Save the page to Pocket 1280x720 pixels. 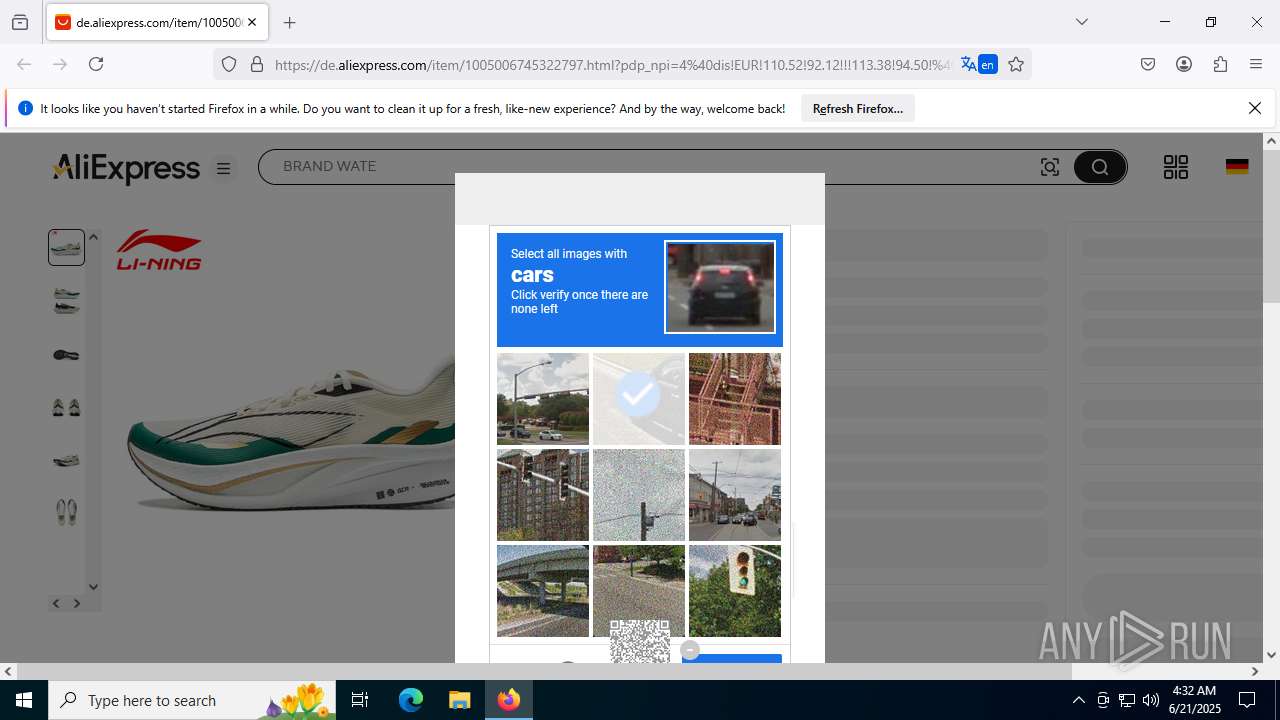tap(1148, 64)
